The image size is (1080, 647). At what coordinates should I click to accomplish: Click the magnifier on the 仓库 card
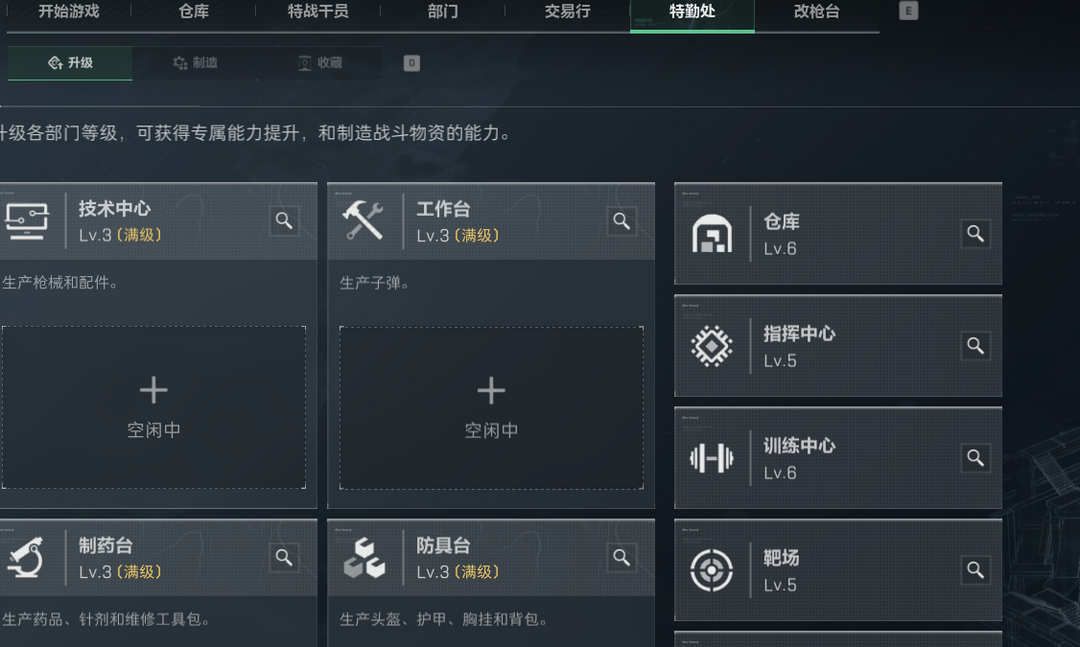pos(975,234)
